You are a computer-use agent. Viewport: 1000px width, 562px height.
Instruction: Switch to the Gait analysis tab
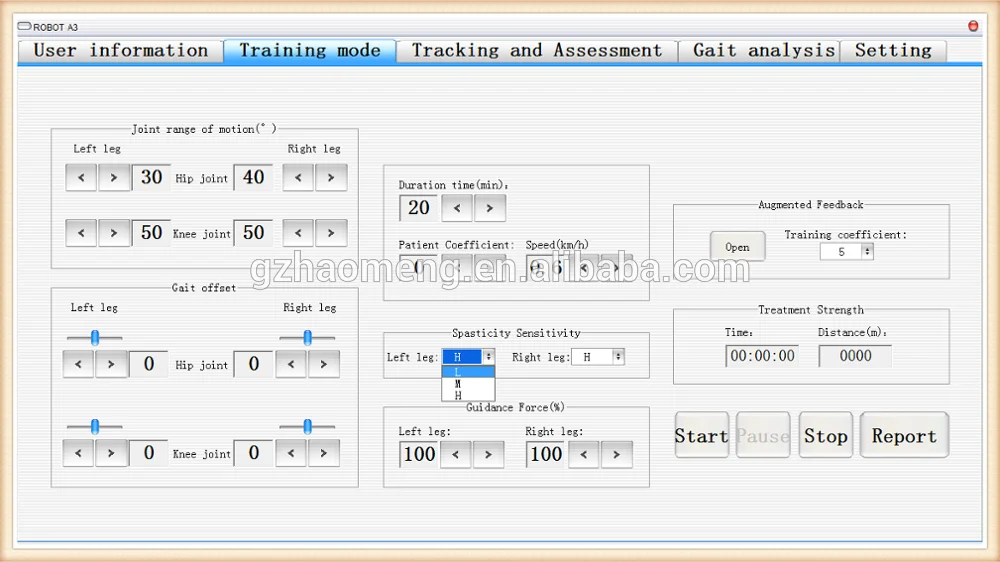763,51
